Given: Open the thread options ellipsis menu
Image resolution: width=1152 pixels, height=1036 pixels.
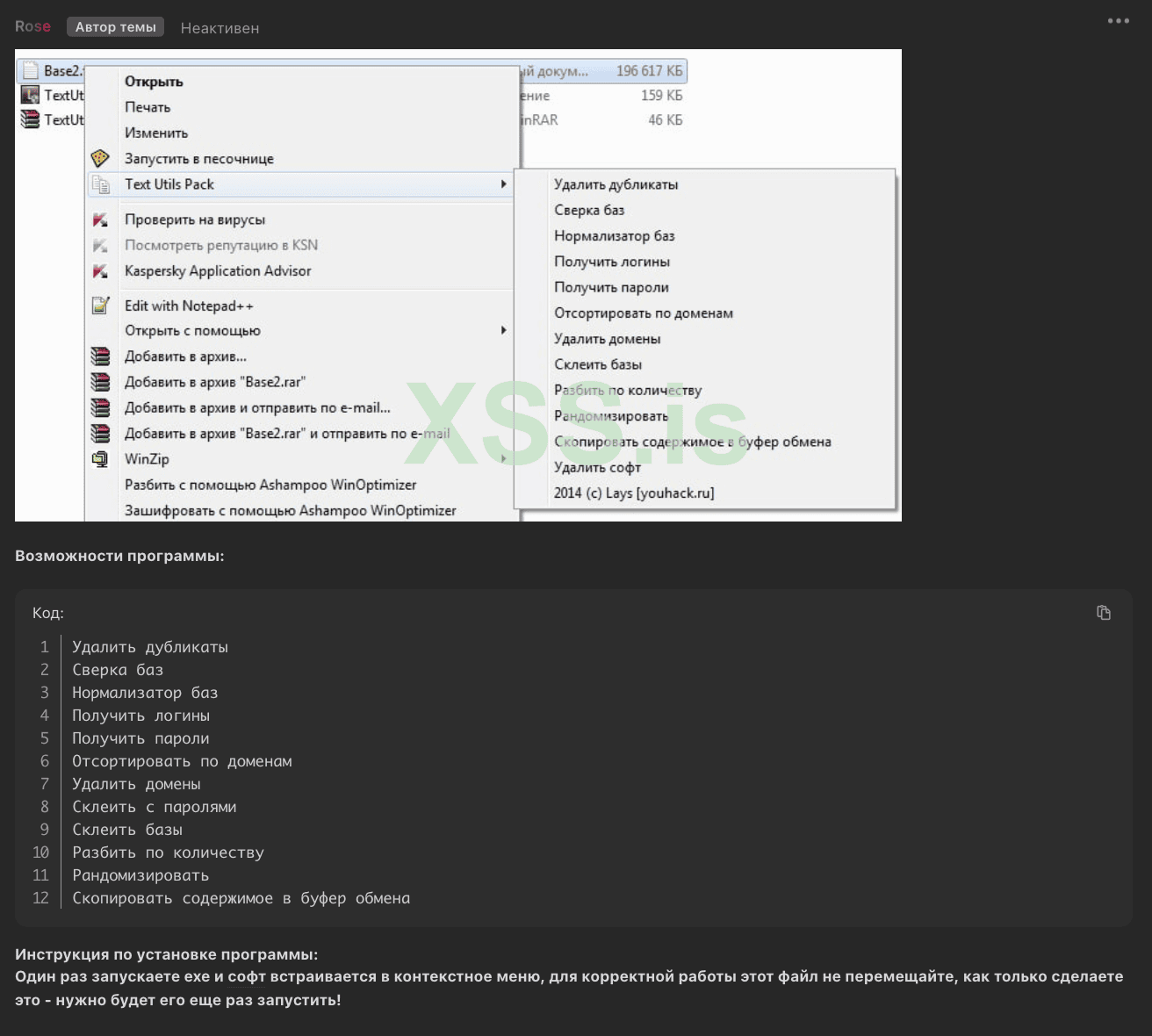Looking at the screenshot, I should pos(1117,21).
